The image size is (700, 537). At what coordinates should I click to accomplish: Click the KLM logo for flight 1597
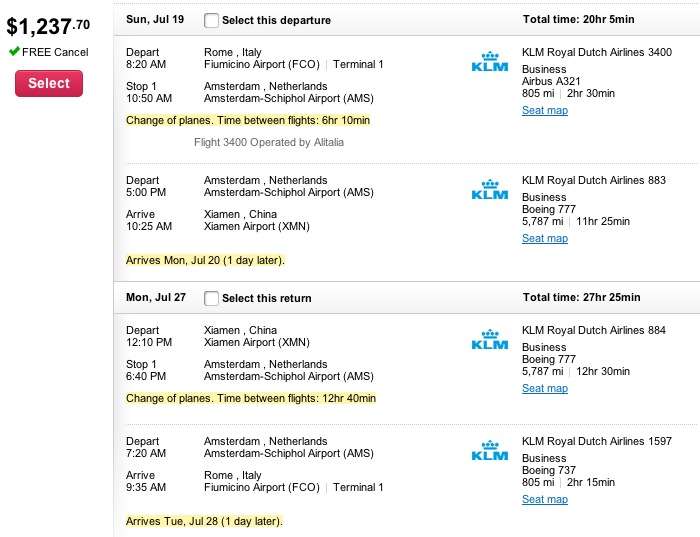coord(490,450)
